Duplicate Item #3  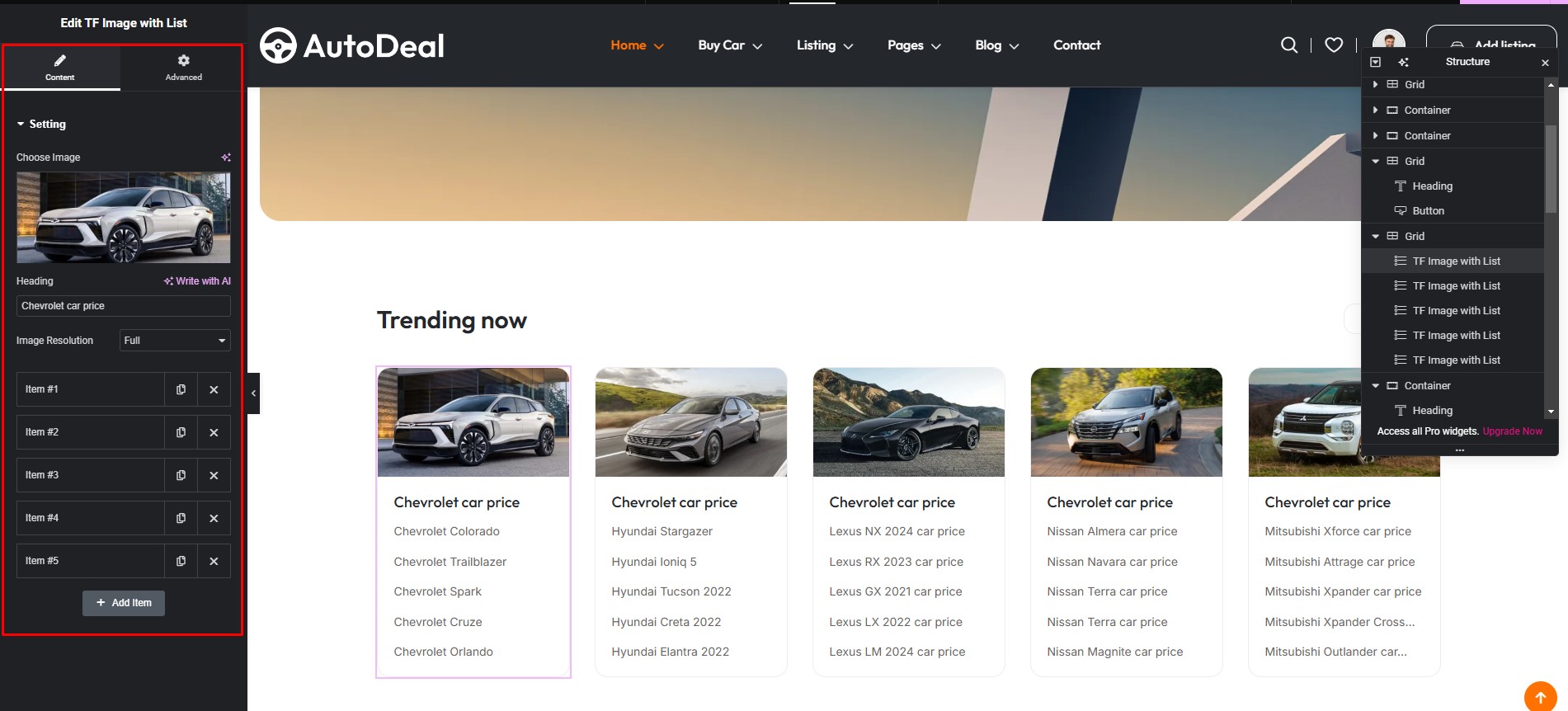[181, 475]
